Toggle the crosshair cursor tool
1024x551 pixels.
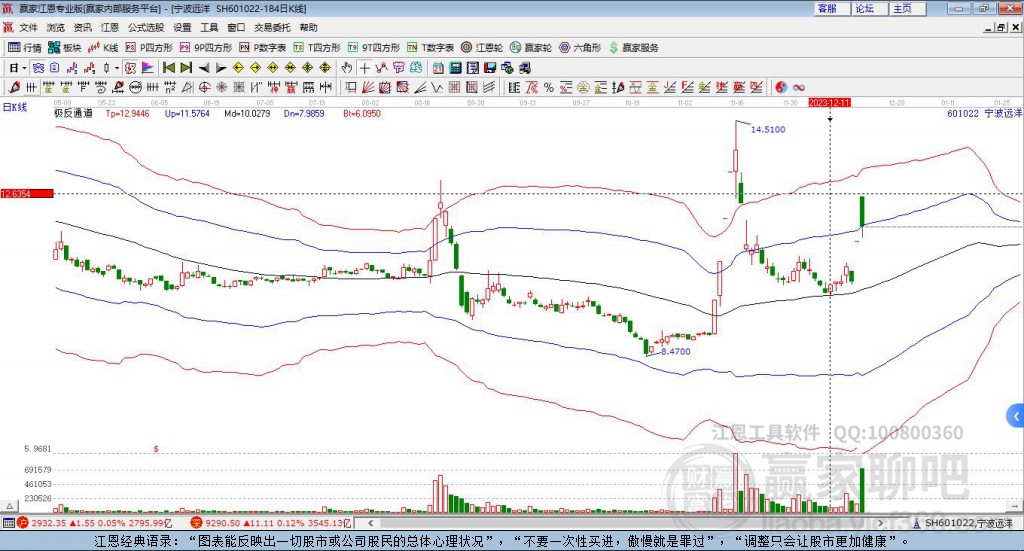pos(364,68)
